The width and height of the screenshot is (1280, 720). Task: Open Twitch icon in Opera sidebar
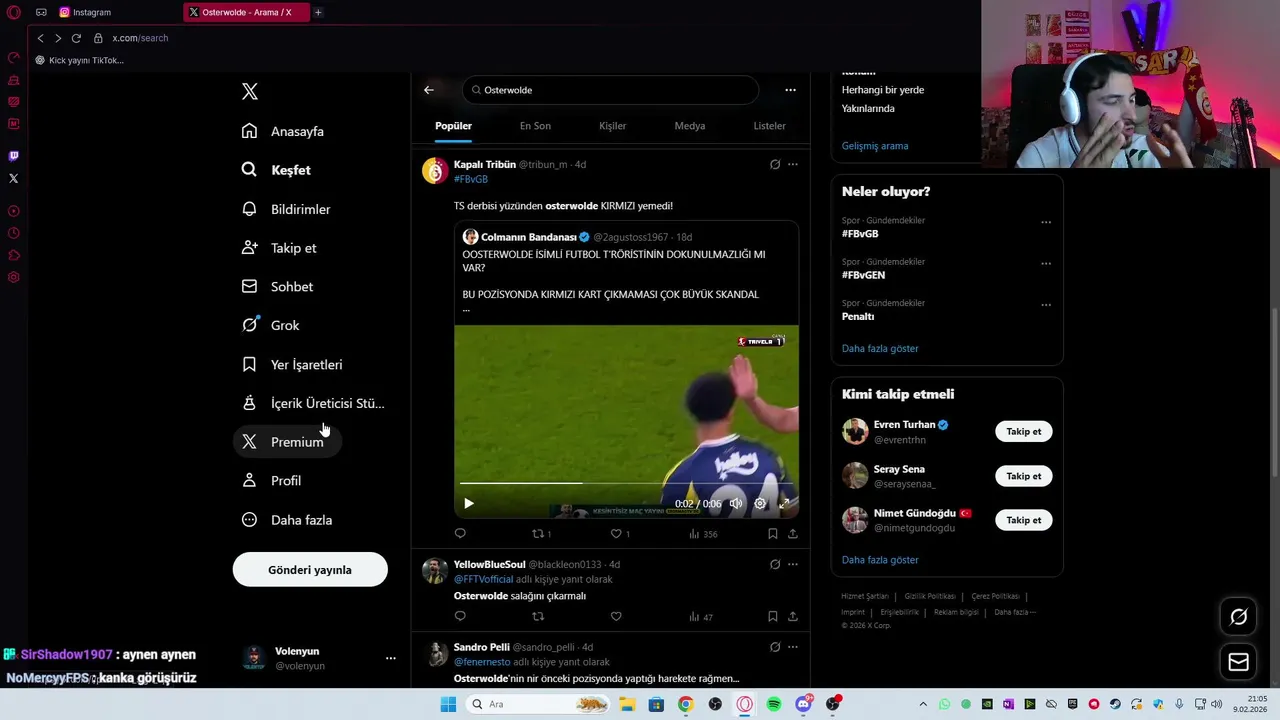tap(13, 156)
